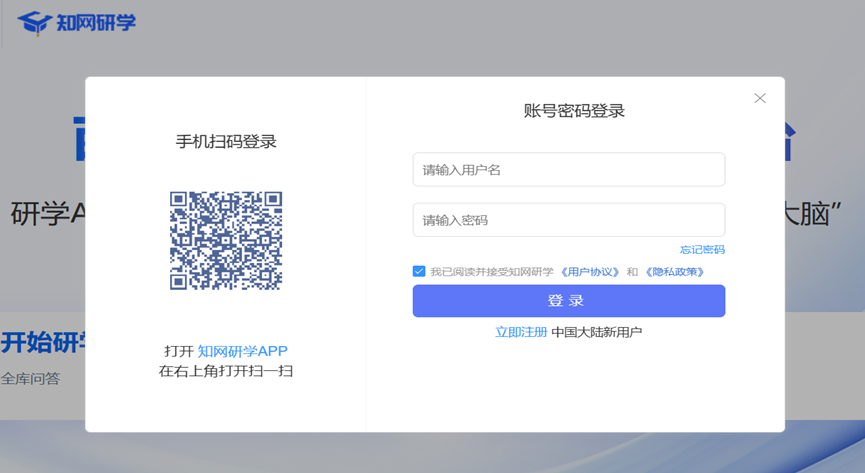Click the 知网研学 brand text in header
This screenshot has width=865, height=473.
pos(96,22)
